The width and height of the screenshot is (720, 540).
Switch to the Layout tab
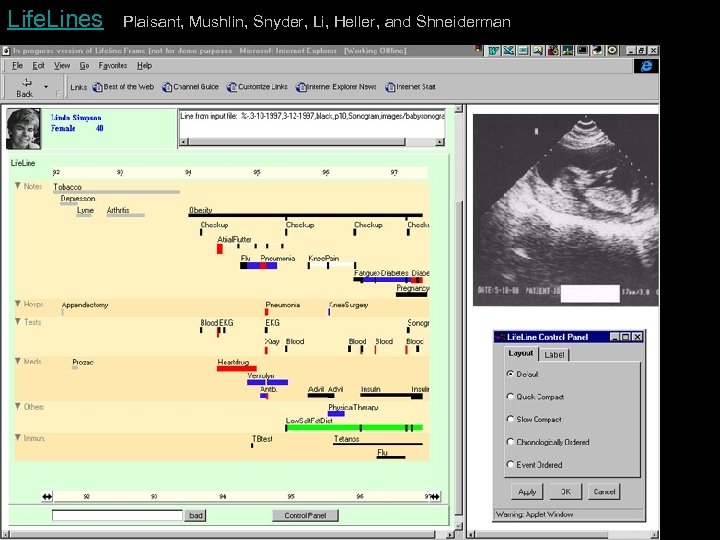coord(521,354)
